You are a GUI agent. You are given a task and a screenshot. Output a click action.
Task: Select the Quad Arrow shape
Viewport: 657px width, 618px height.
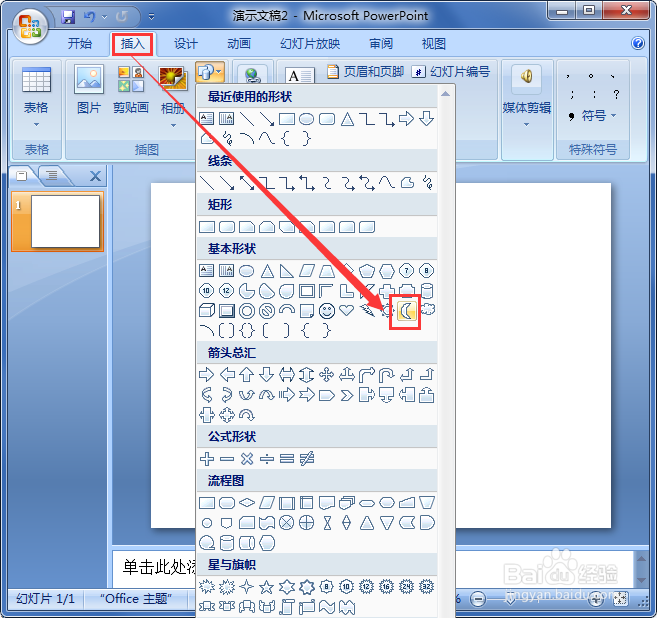pos(326,374)
